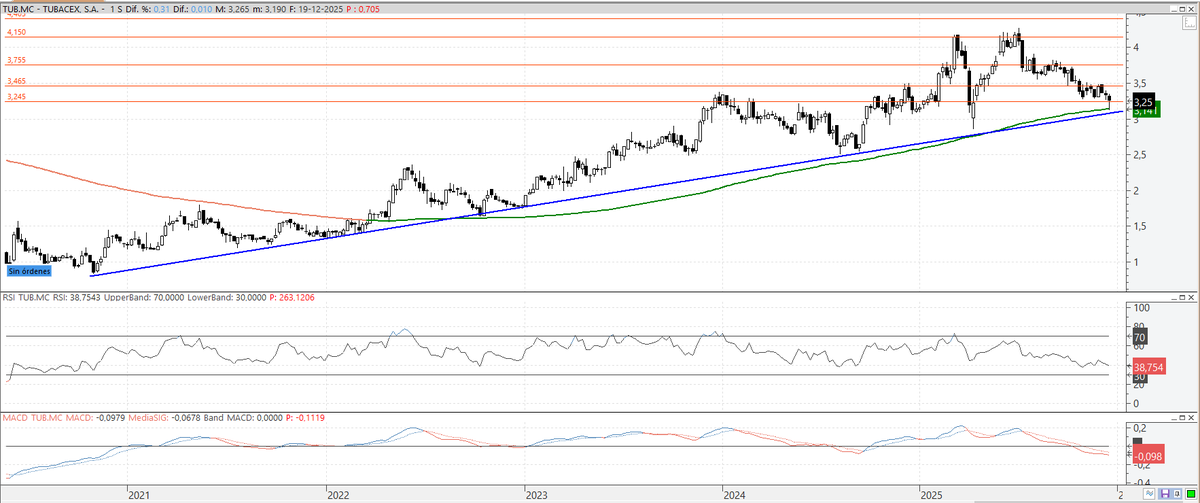This screenshot has width=1200, height=503.
Task: Click the 2021 label on the time axis
Action: (x=139, y=494)
